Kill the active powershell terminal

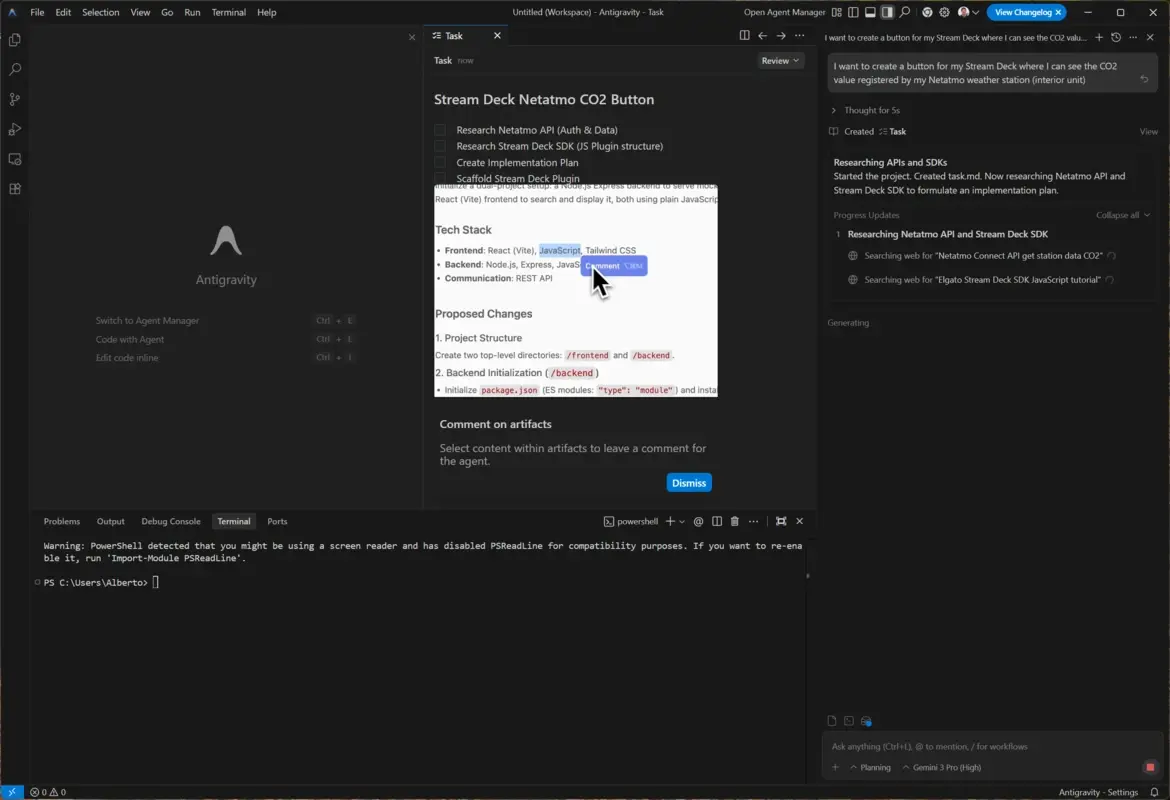point(736,521)
